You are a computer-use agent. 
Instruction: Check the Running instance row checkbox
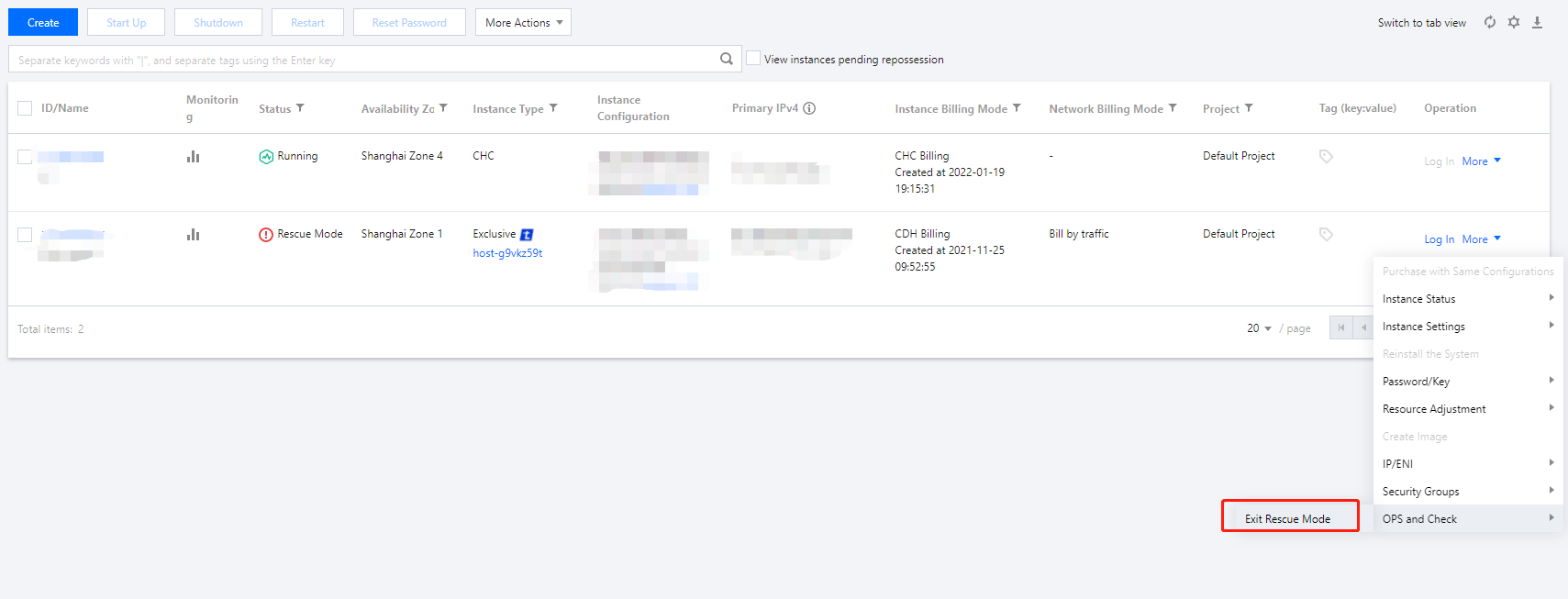coord(25,157)
